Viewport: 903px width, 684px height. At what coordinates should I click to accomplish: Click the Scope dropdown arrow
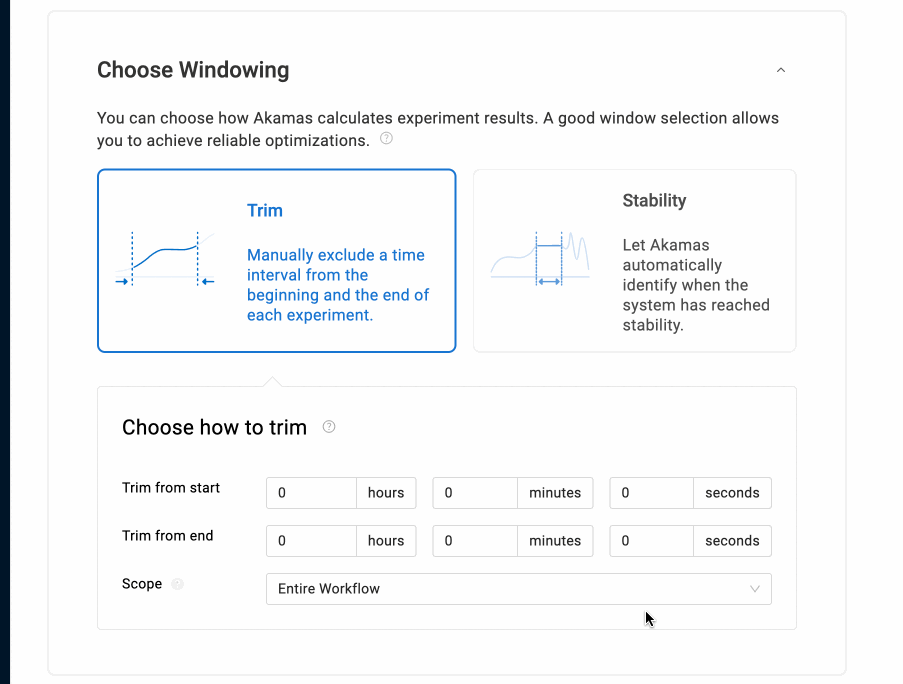(755, 589)
